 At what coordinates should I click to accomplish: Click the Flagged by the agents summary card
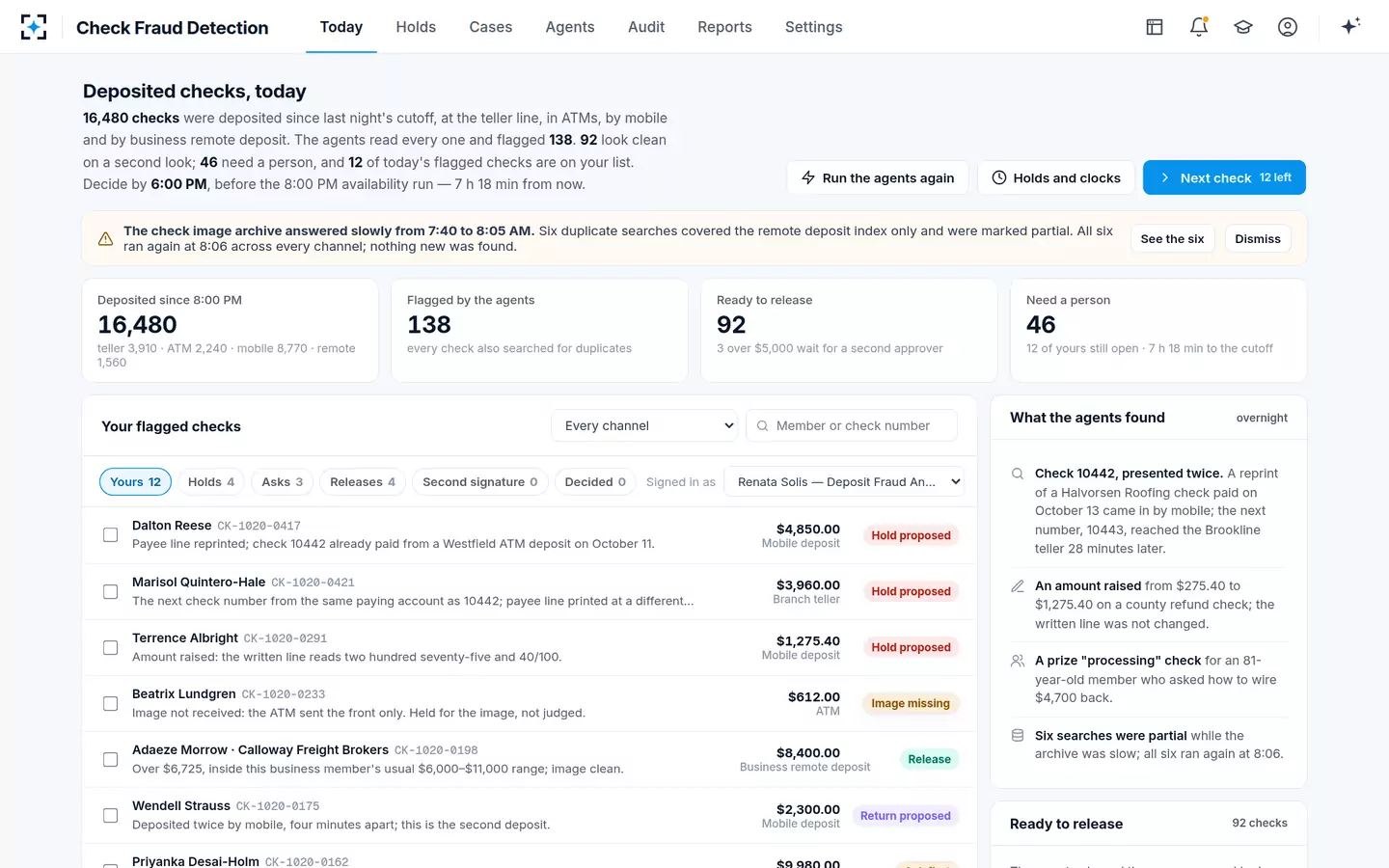click(x=539, y=331)
